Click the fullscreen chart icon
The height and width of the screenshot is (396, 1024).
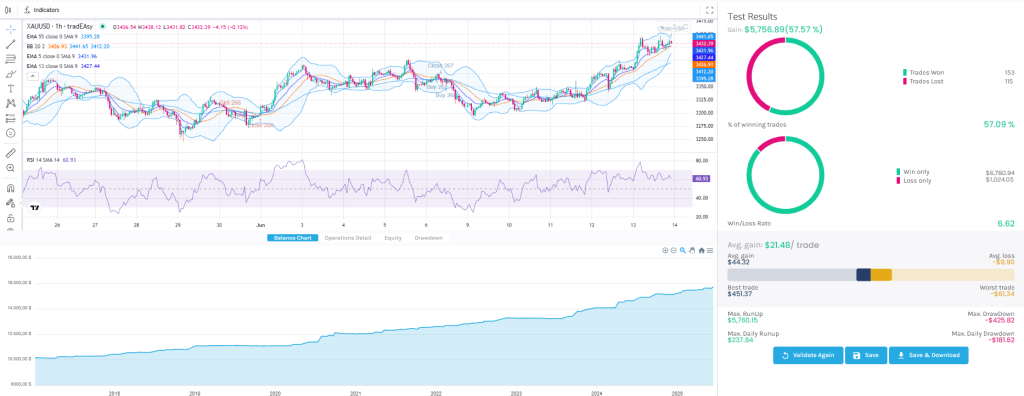point(710,10)
